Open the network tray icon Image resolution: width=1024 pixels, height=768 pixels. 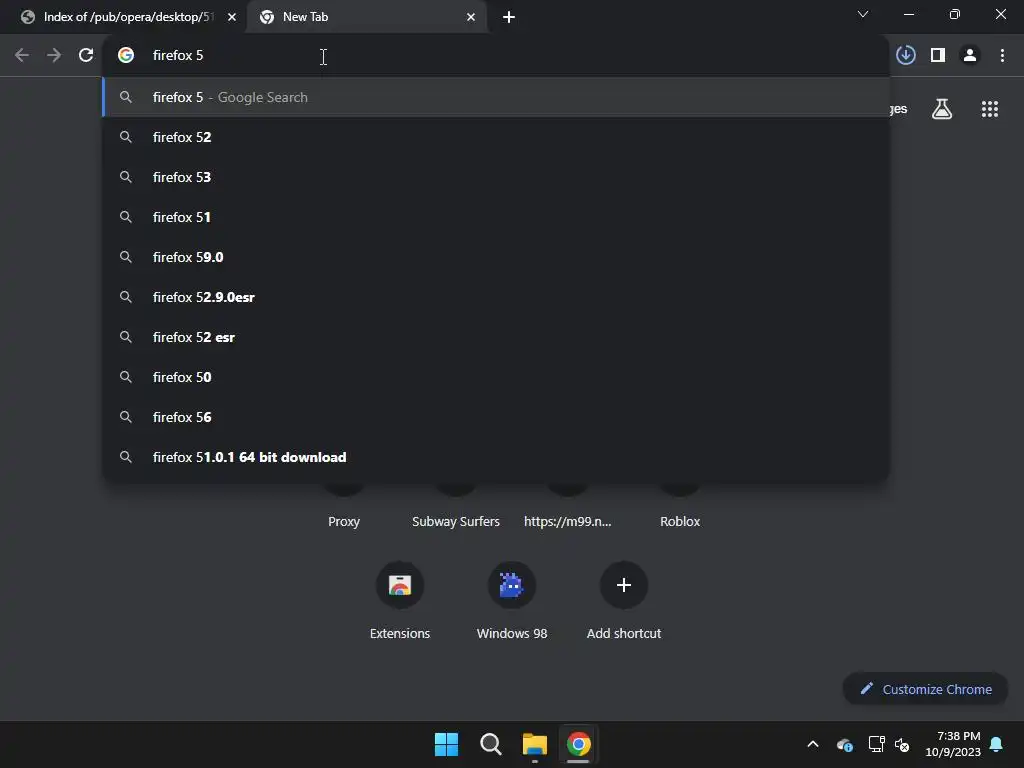tap(876, 744)
